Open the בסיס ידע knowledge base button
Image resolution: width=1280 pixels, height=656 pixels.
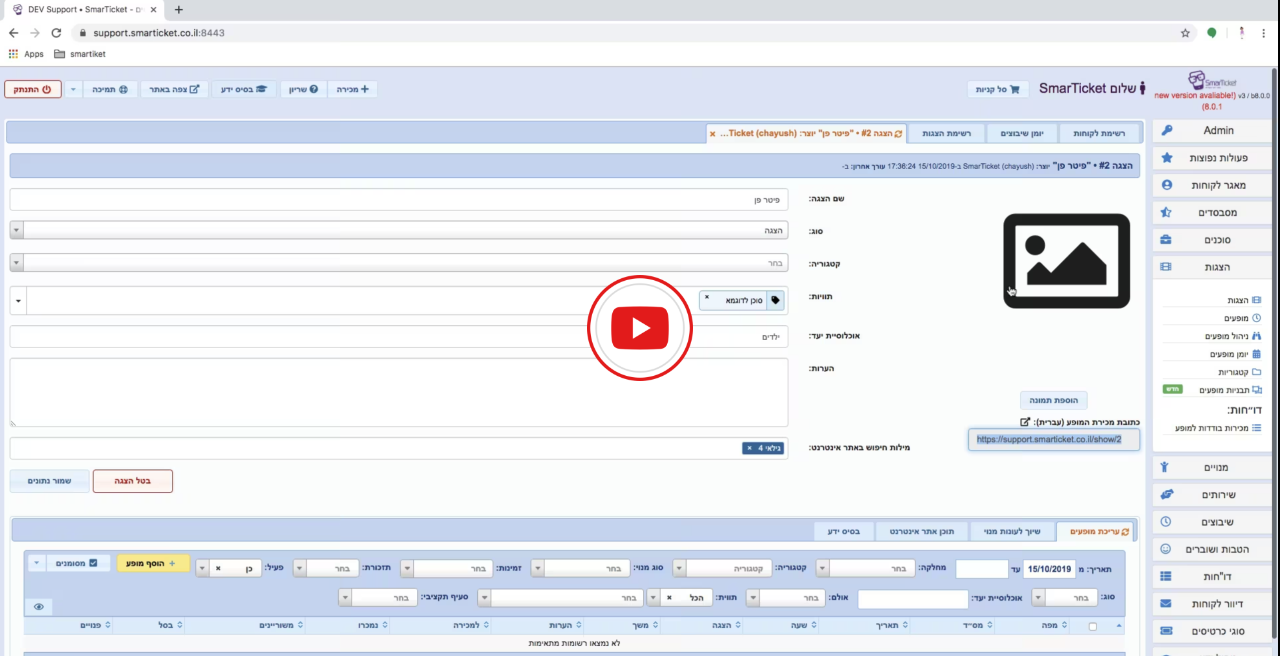point(244,89)
